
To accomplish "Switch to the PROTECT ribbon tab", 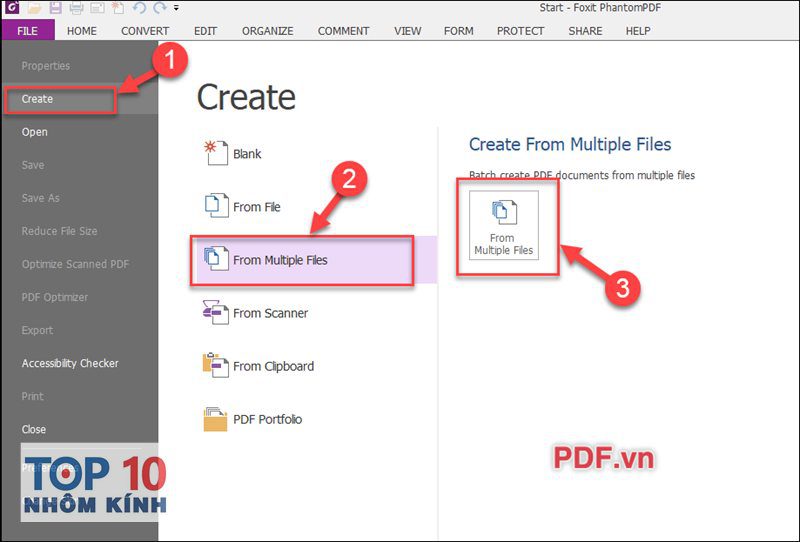I will tap(520, 31).
